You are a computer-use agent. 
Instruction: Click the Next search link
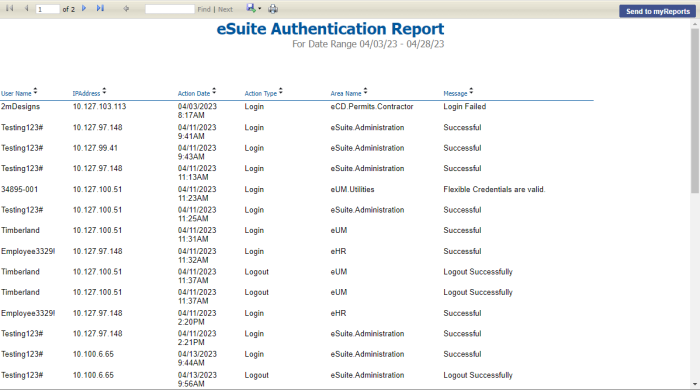click(x=225, y=9)
